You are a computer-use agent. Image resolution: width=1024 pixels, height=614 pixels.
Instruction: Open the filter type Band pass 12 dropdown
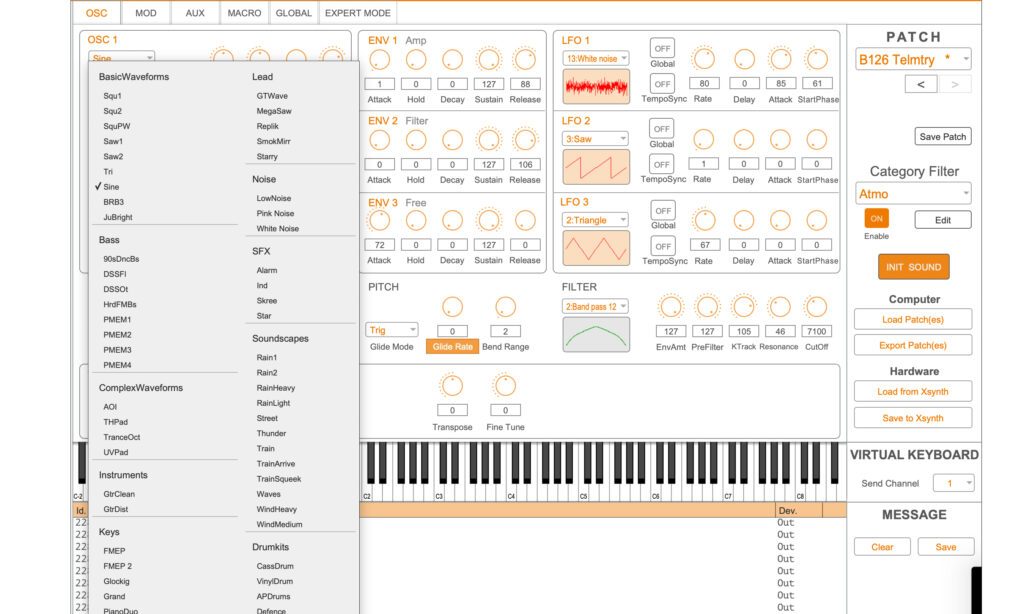595,306
